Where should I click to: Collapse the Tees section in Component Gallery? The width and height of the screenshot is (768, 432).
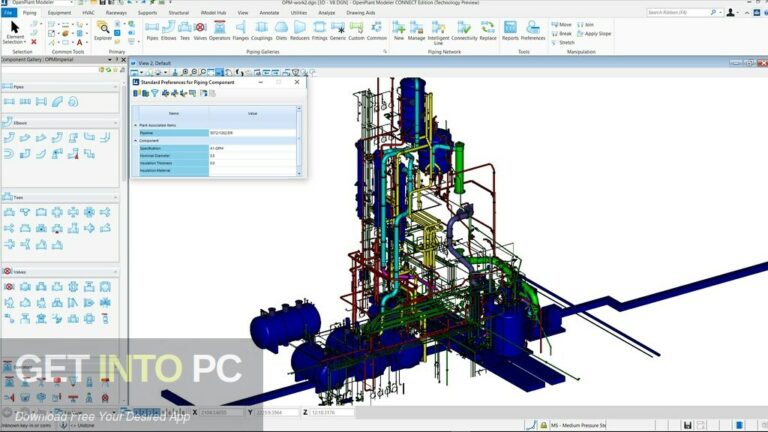(x=116, y=197)
